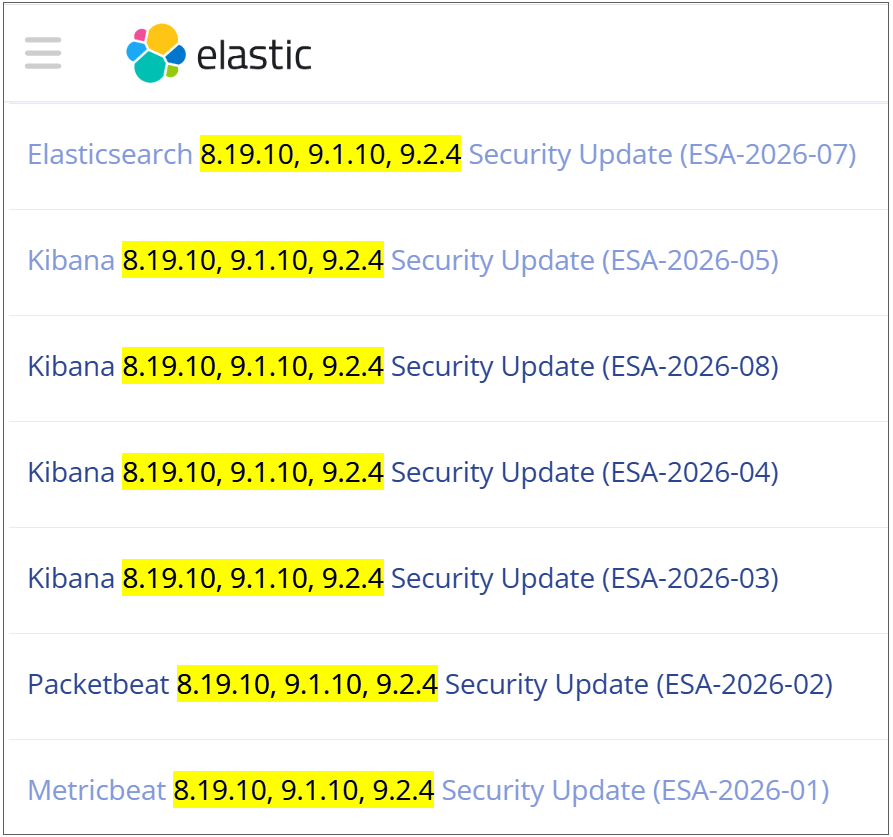Click the word "Elasticsearch" in the first advisory
893x837 pixels.
coord(110,155)
